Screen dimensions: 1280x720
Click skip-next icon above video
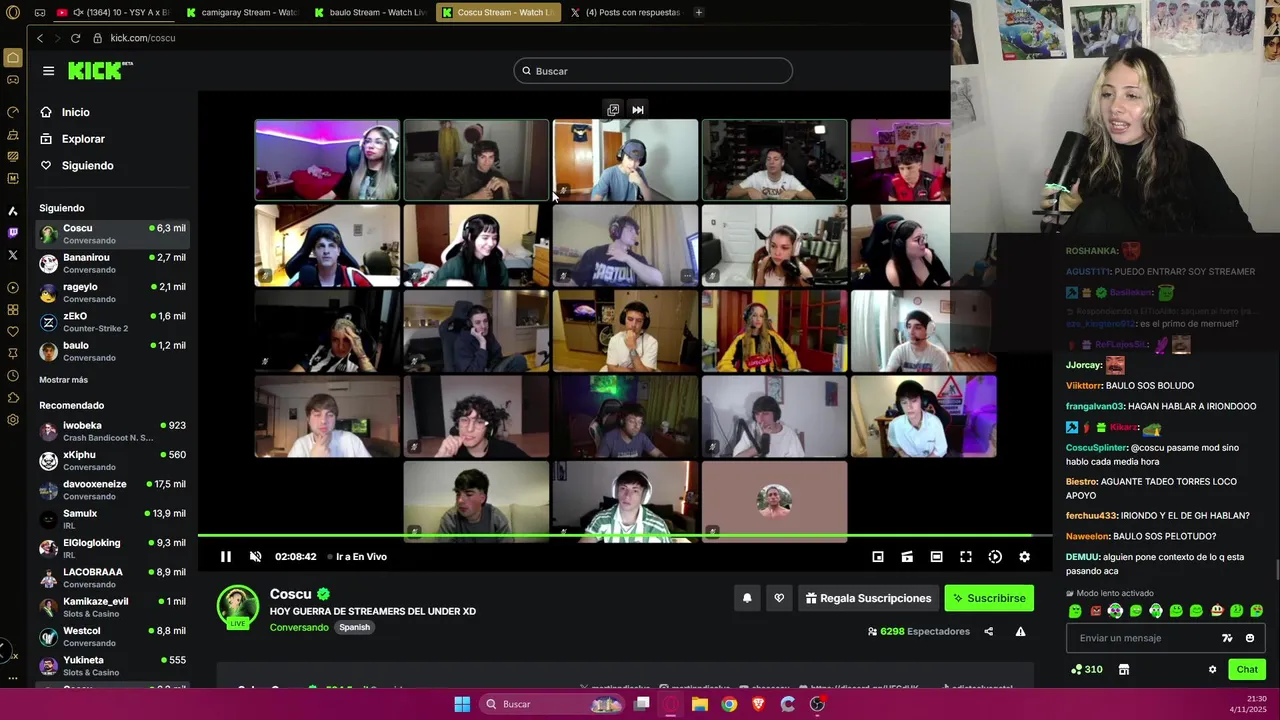coord(638,110)
